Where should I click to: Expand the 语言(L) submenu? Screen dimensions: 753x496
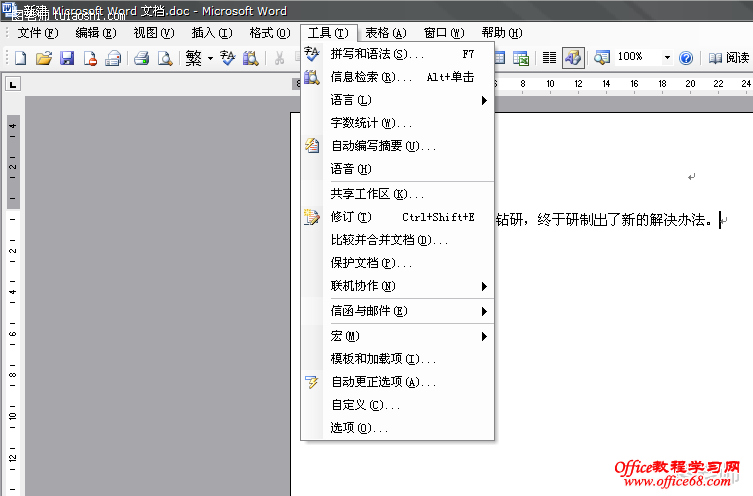(x=398, y=100)
